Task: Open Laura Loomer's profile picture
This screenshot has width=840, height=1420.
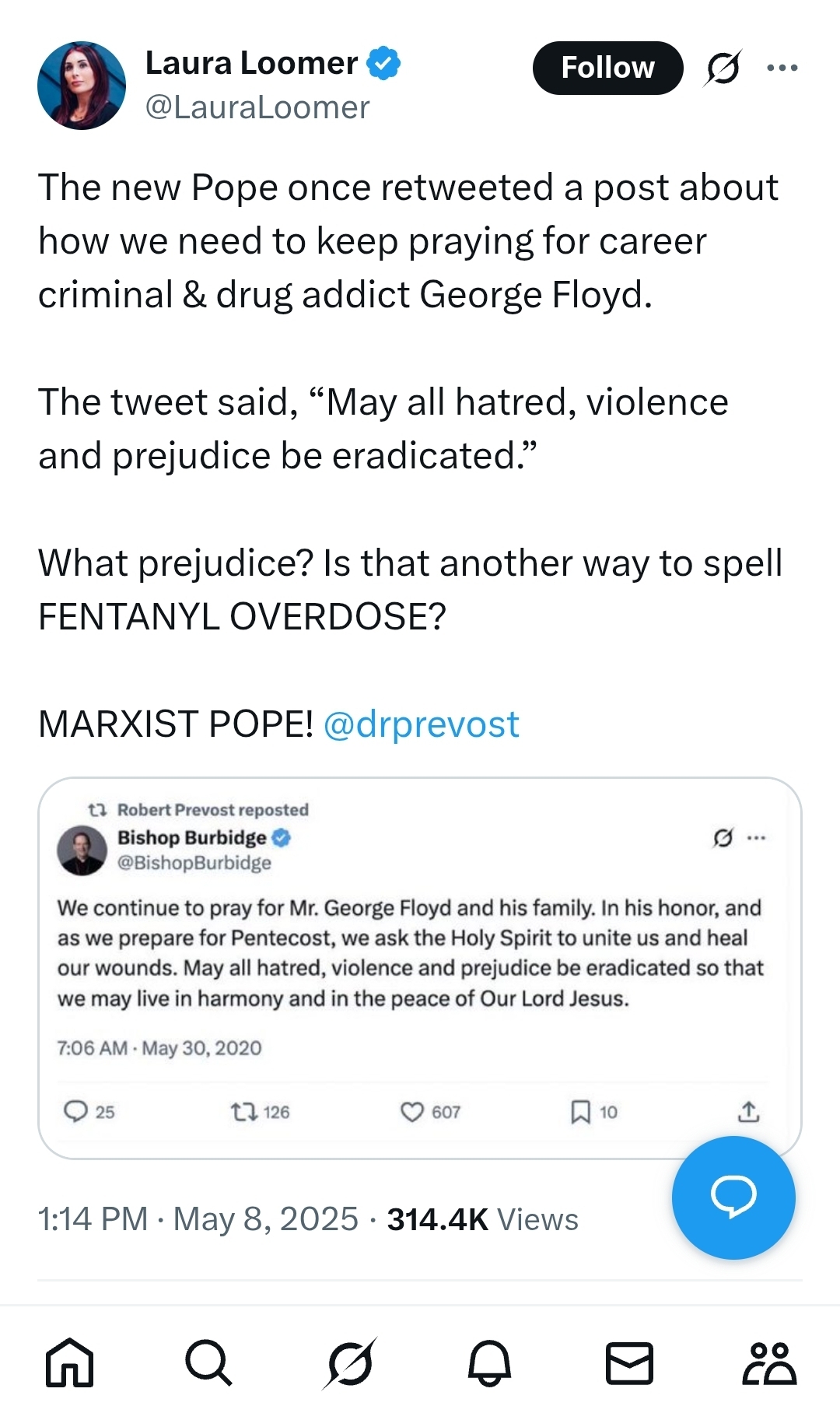Action: (82, 86)
